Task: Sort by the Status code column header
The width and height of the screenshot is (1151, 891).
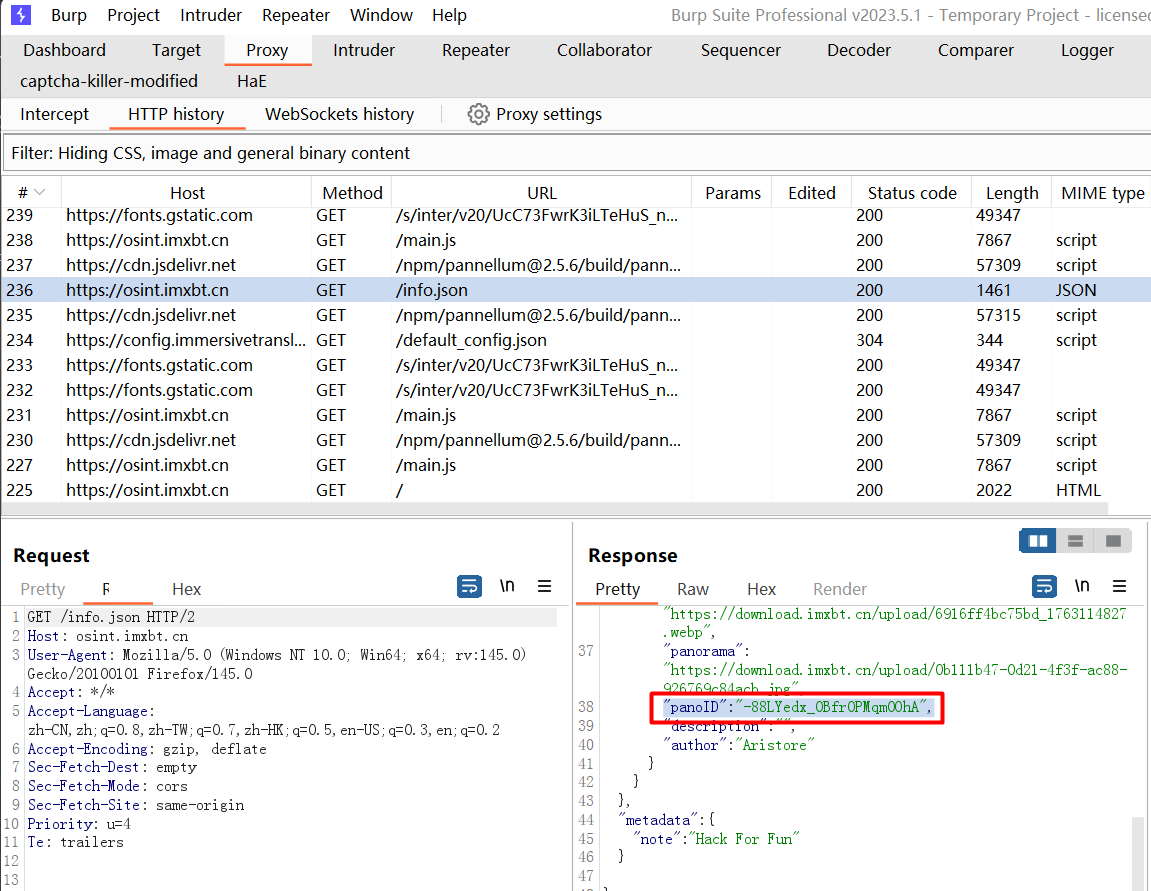Action: (911, 193)
